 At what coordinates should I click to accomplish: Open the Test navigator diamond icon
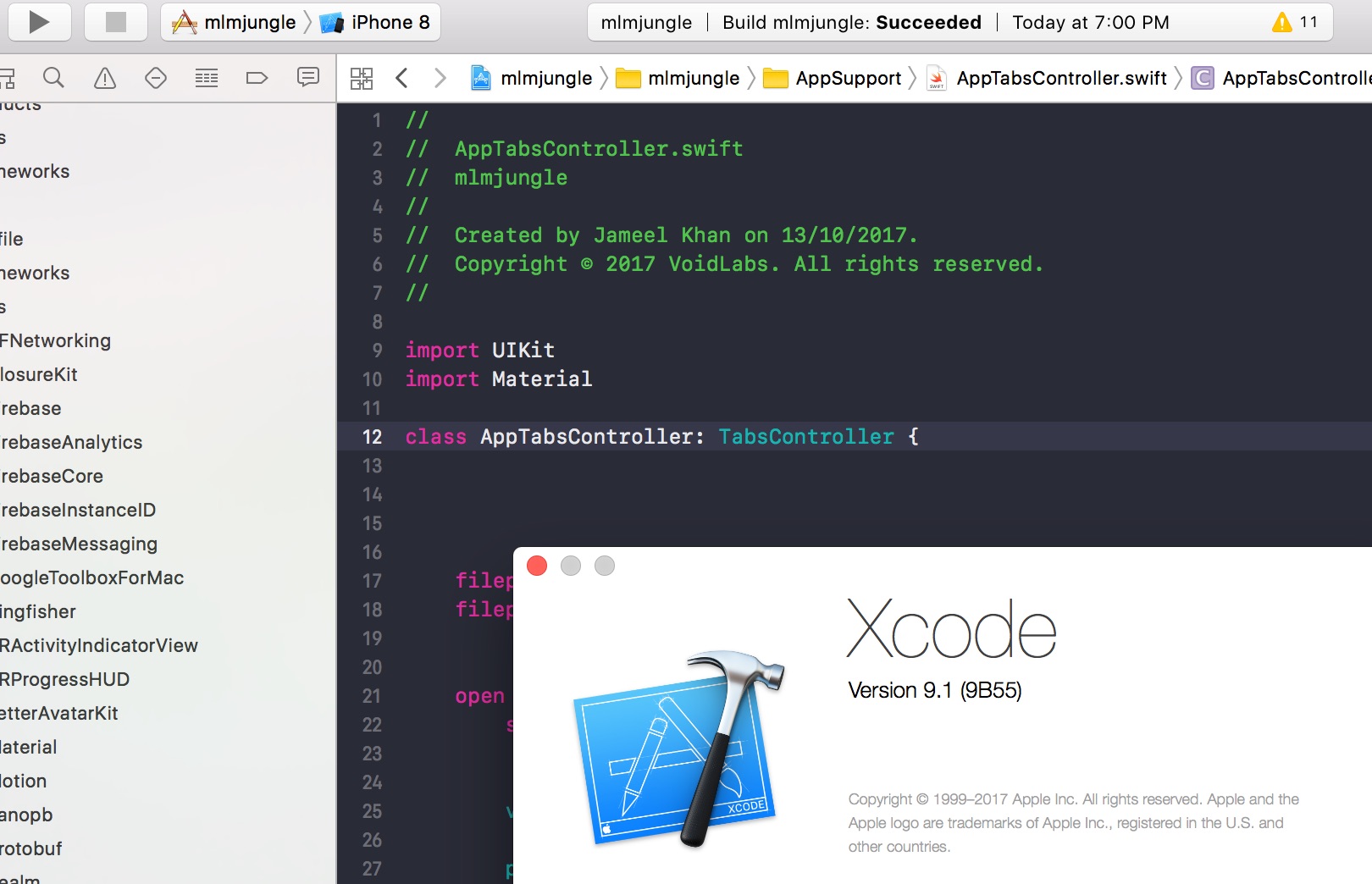tap(156, 78)
